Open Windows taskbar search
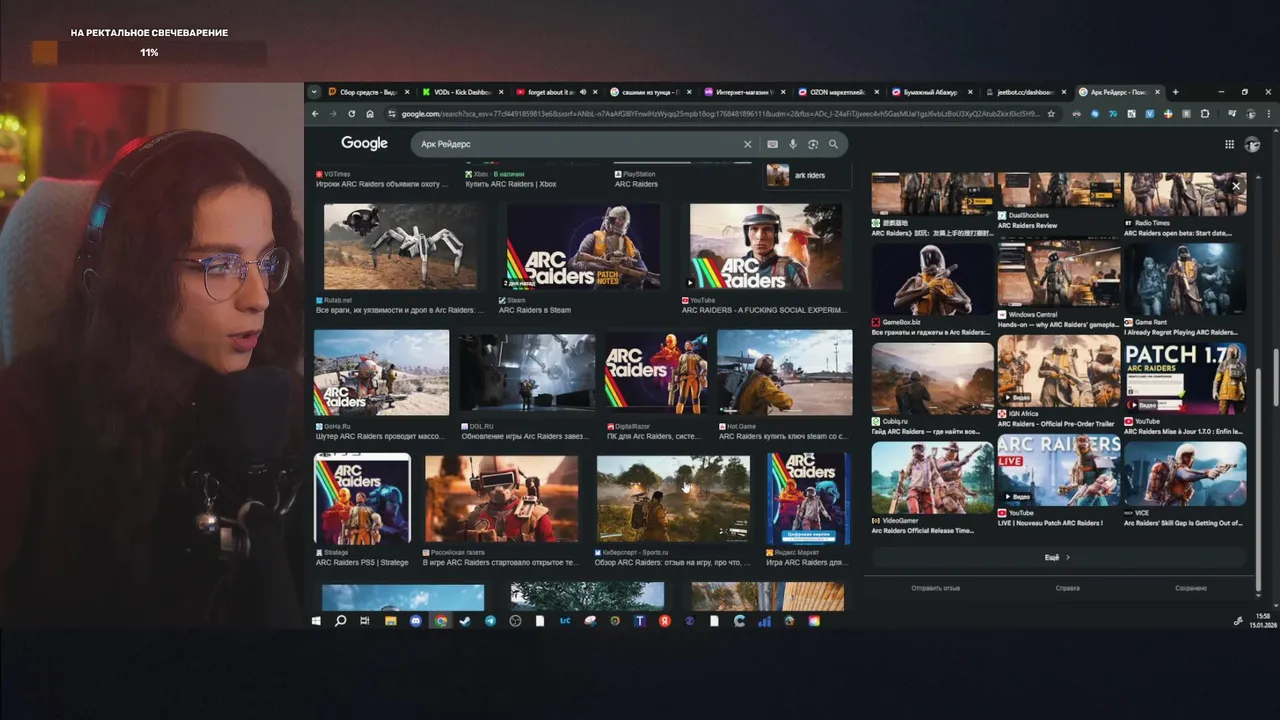The height and width of the screenshot is (720, 1280). 340,621
